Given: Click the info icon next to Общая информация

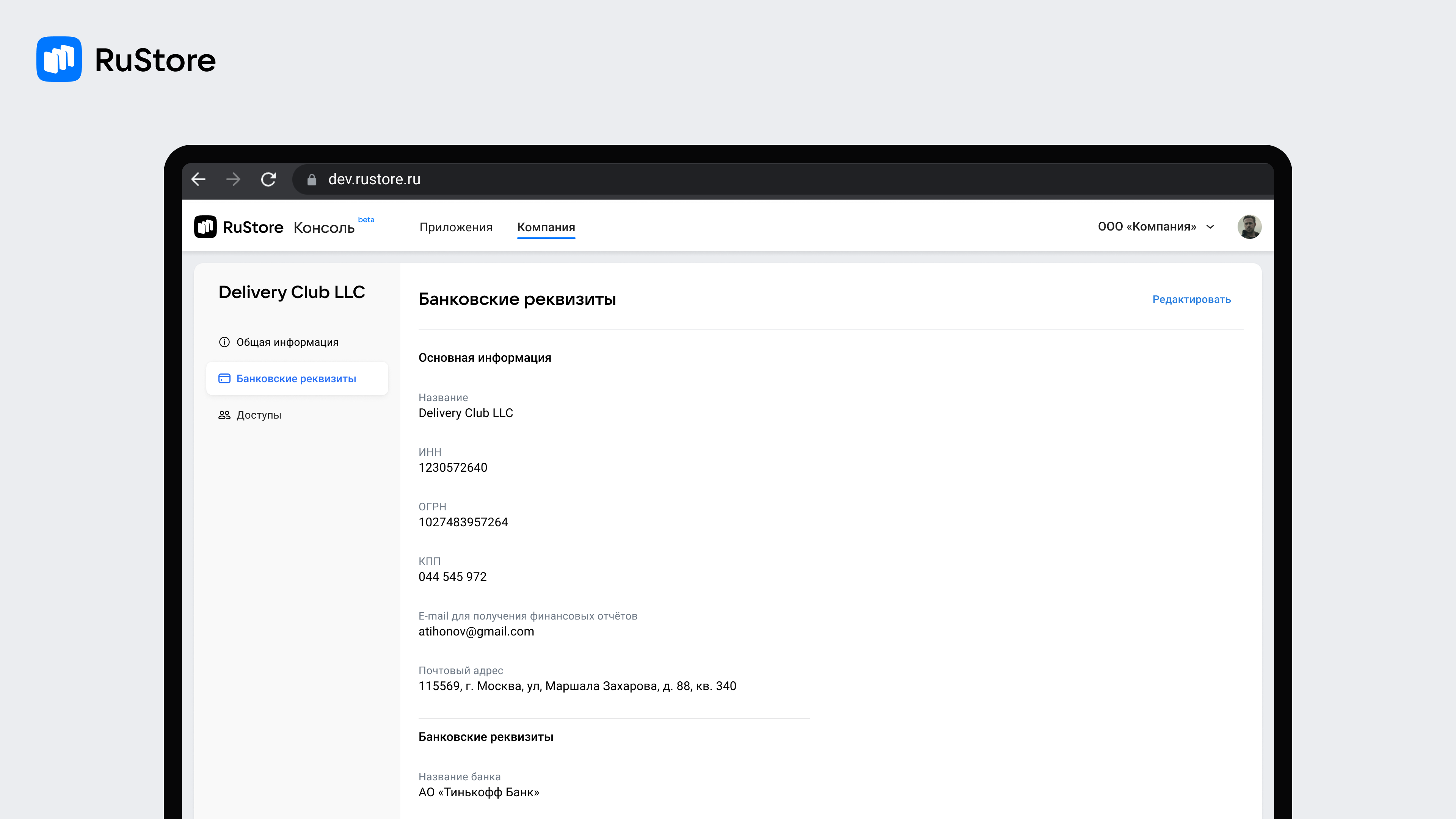Looking at the screenshot, I should (224, 342).
